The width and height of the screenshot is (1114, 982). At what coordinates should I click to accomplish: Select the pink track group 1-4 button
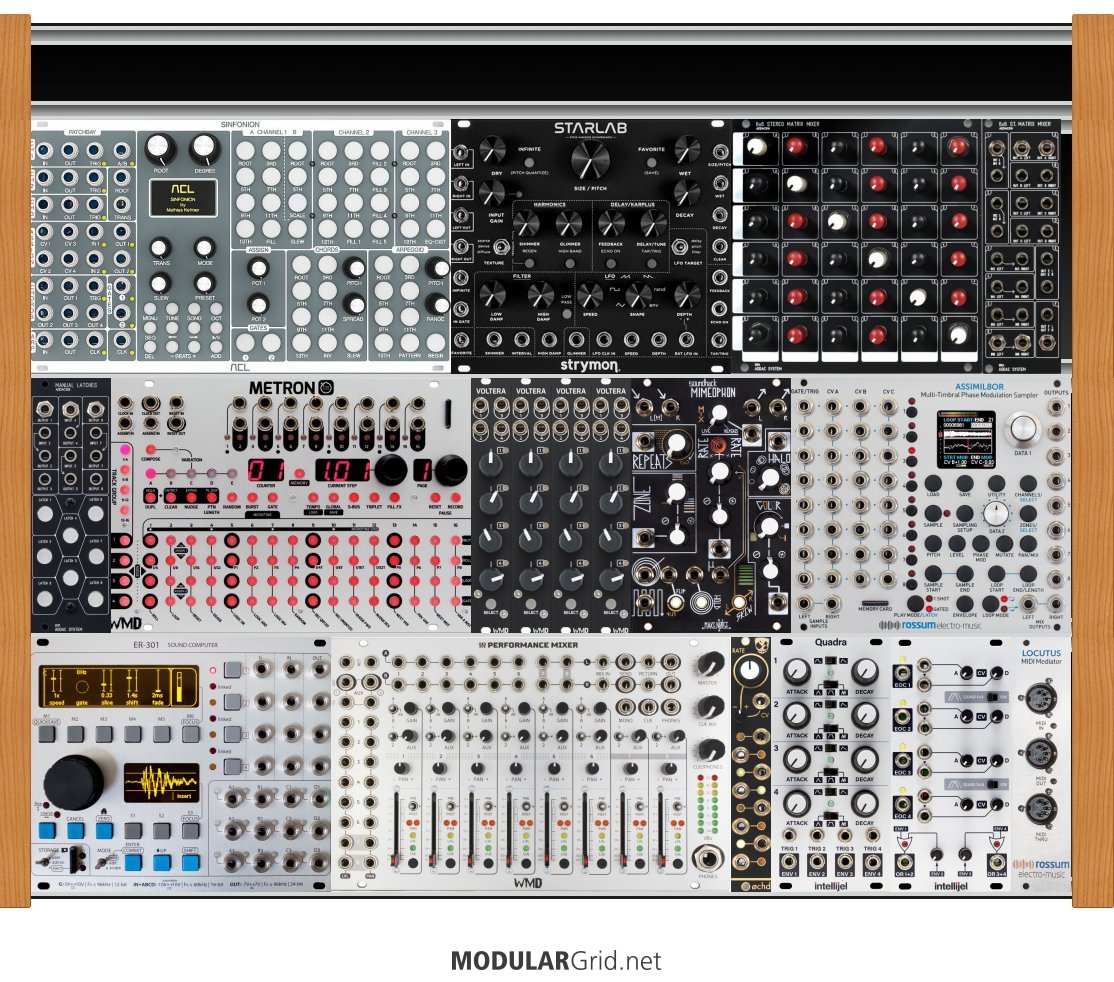click(126, 450)
